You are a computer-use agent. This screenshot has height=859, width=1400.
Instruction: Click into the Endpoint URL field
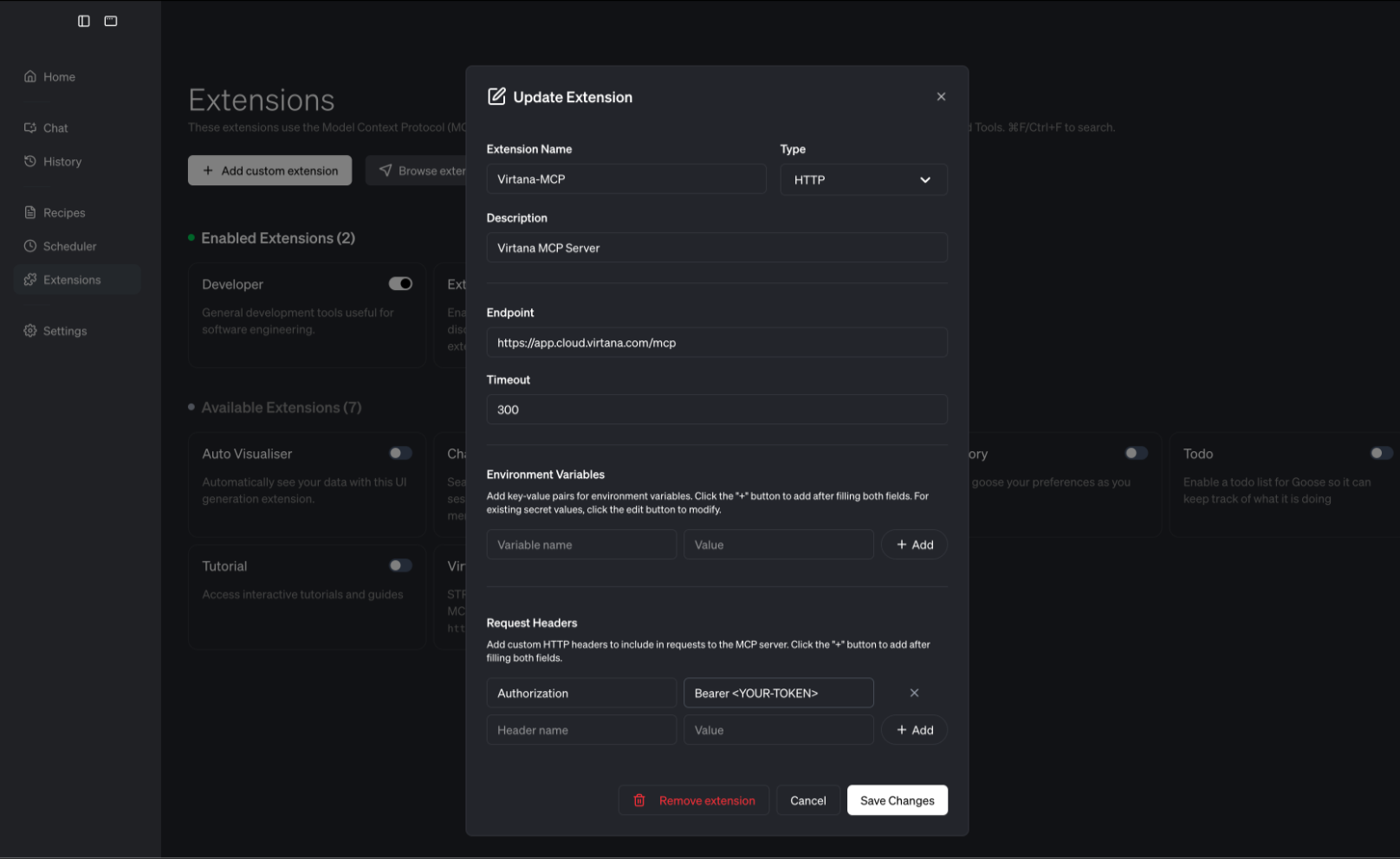[x=716, y=343]
